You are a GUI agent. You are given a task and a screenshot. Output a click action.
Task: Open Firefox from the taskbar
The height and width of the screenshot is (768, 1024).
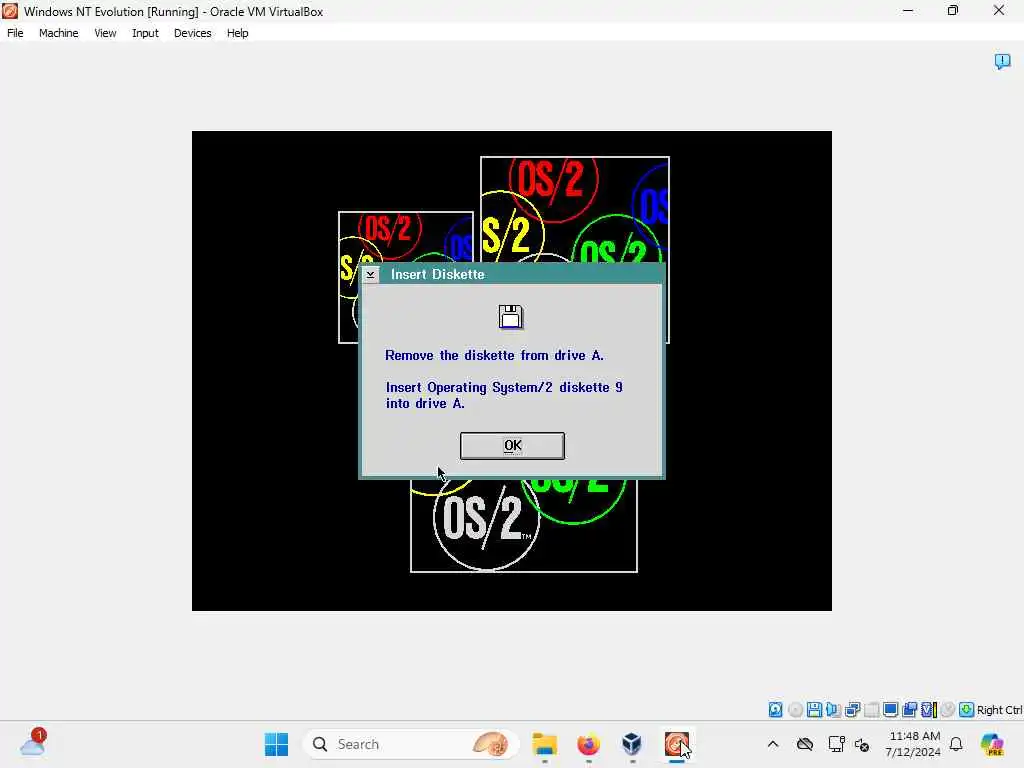click(588, 744)
